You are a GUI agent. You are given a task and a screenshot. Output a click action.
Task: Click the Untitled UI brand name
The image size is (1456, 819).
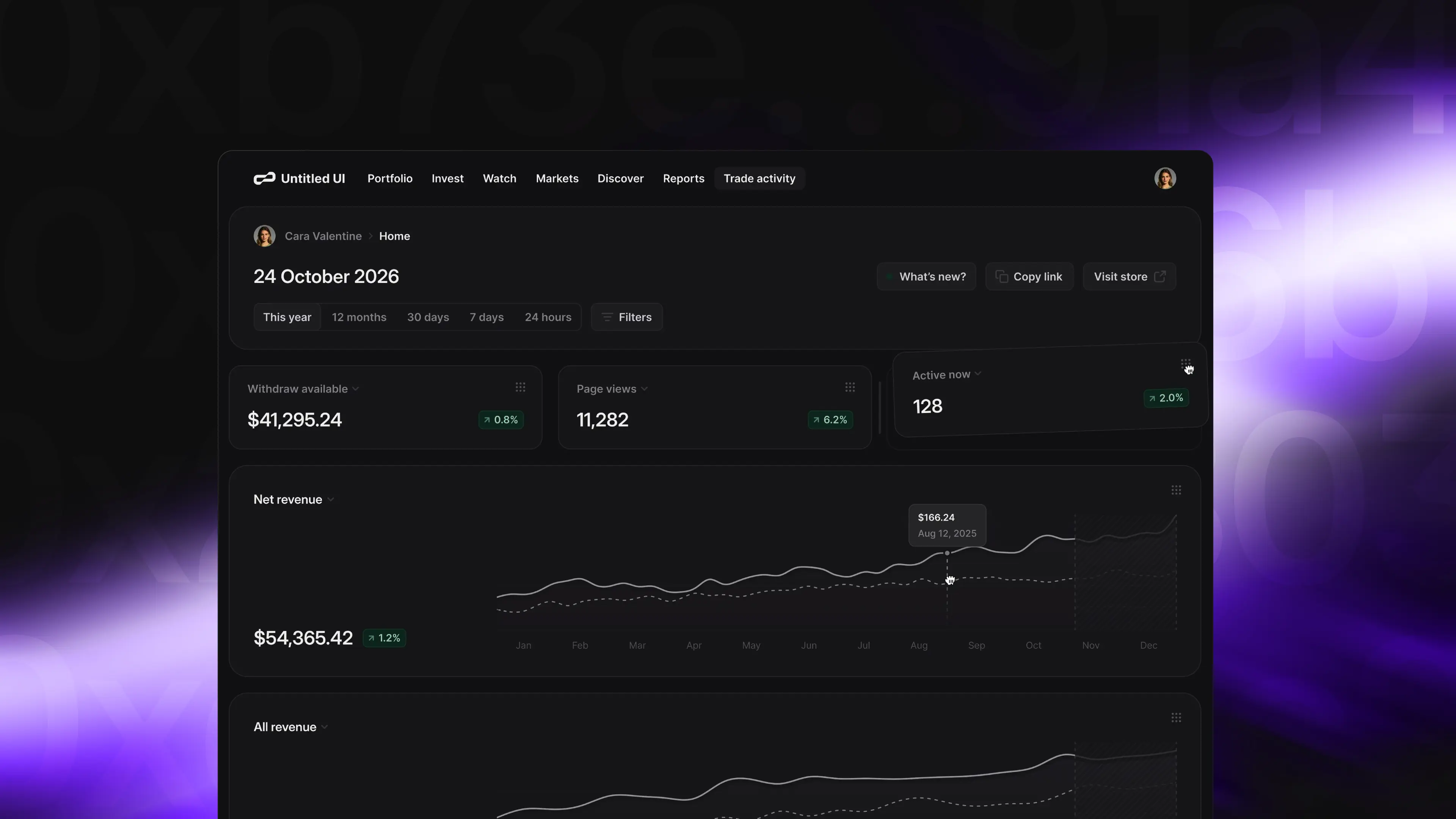pyautogui.click(x=312, y=179)
